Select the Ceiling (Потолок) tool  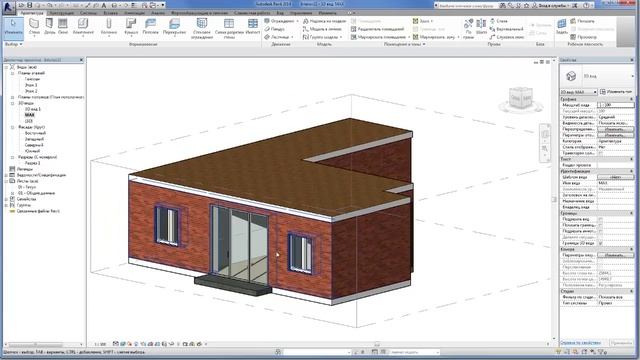tap(150, 27)
